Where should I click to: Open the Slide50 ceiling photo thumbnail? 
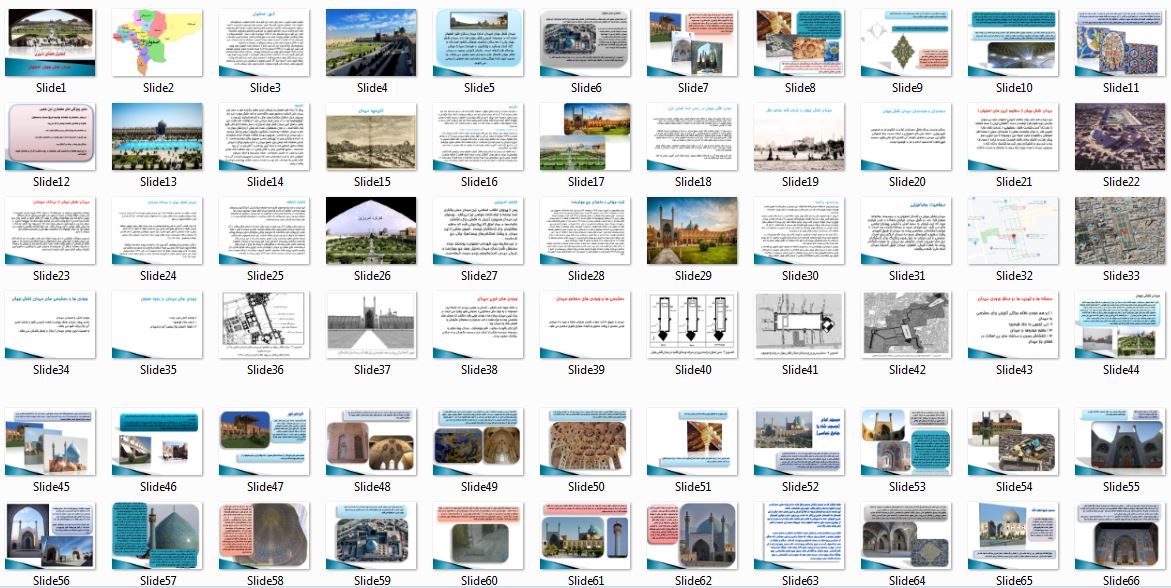coord(586,442)
